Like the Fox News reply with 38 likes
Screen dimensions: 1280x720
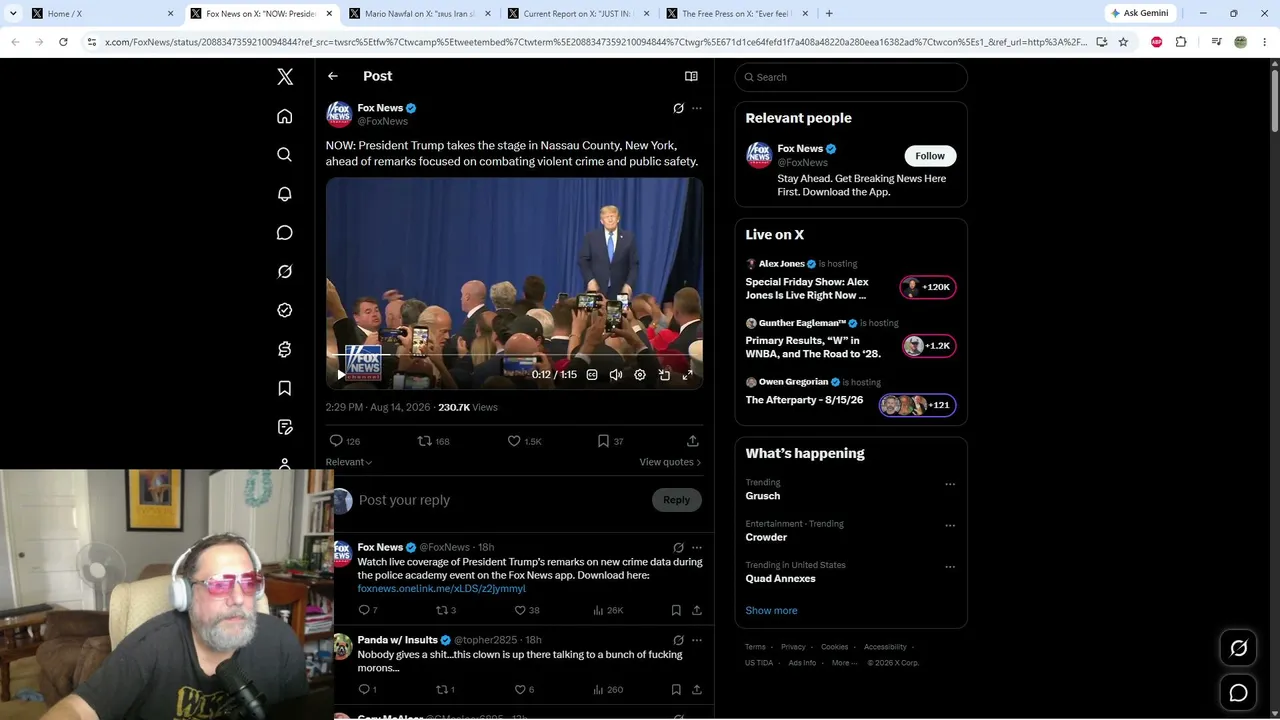pos(527,610)
